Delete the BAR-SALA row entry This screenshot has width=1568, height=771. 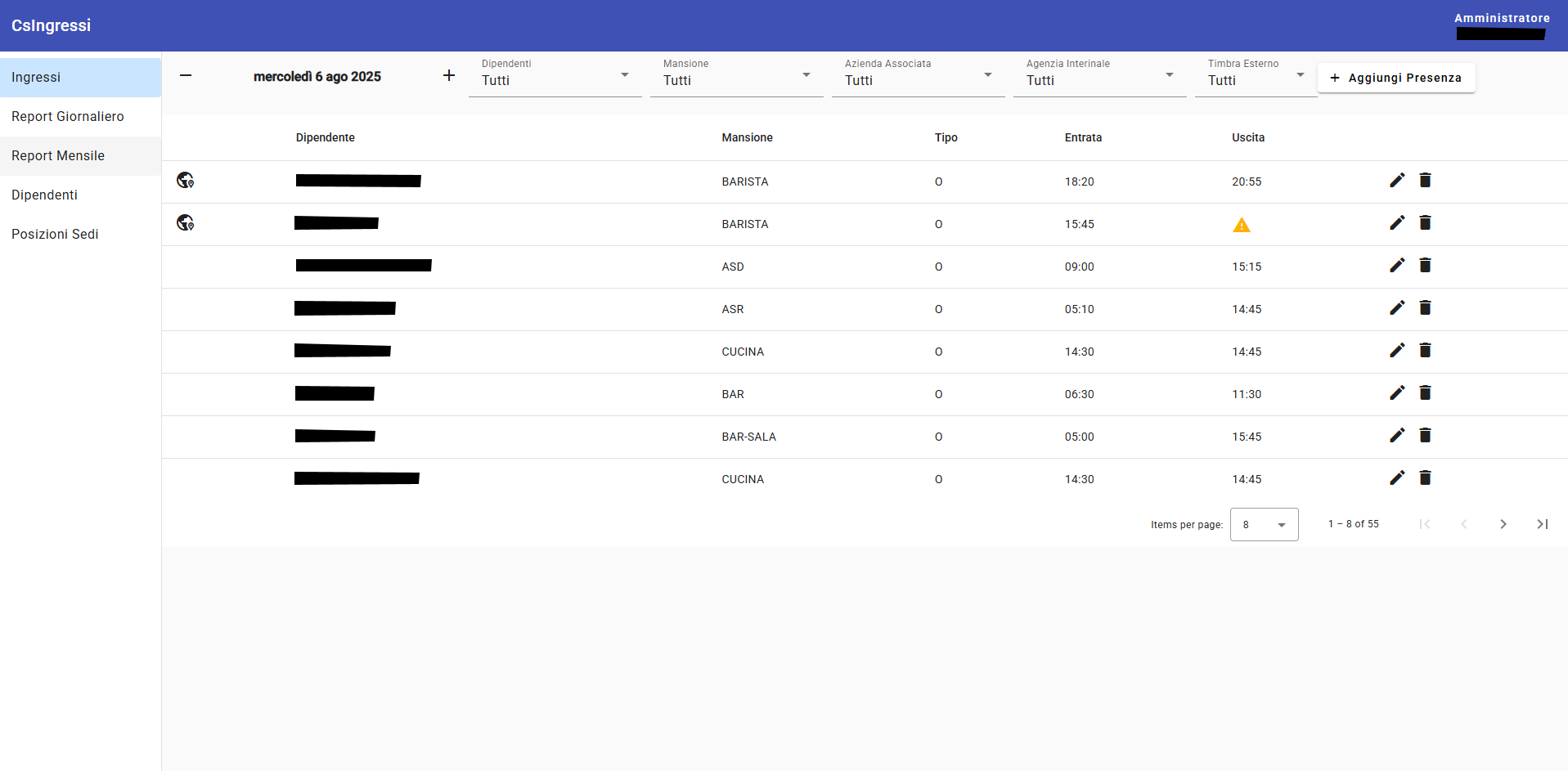pyautogui.click(x=1425, y=435)
